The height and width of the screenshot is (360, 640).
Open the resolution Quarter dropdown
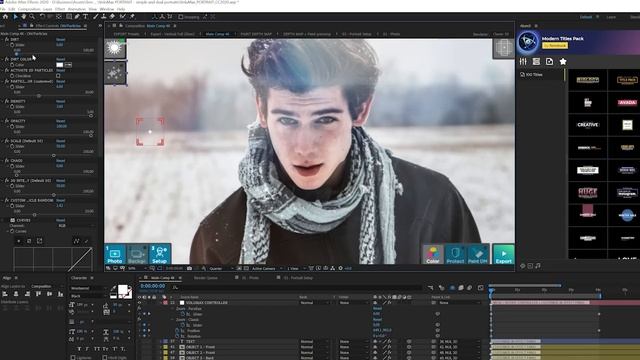click(220, 268)
